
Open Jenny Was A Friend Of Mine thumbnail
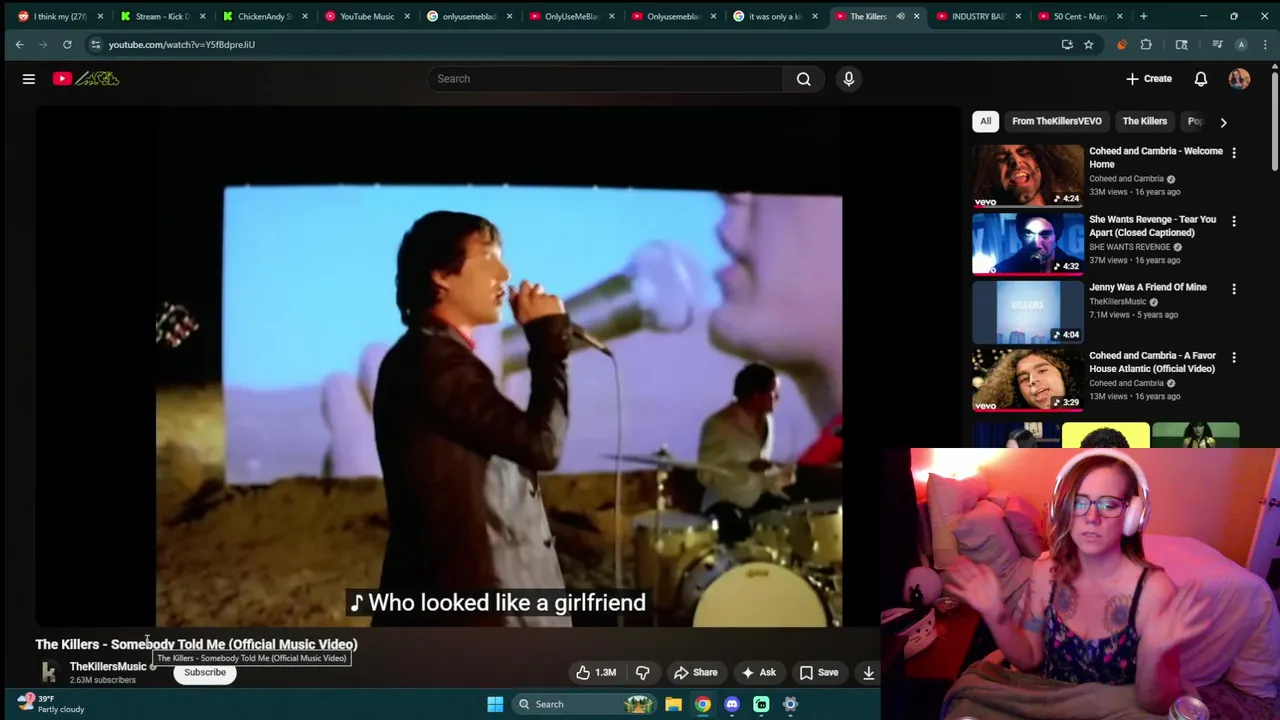[x=1027, y=311]
